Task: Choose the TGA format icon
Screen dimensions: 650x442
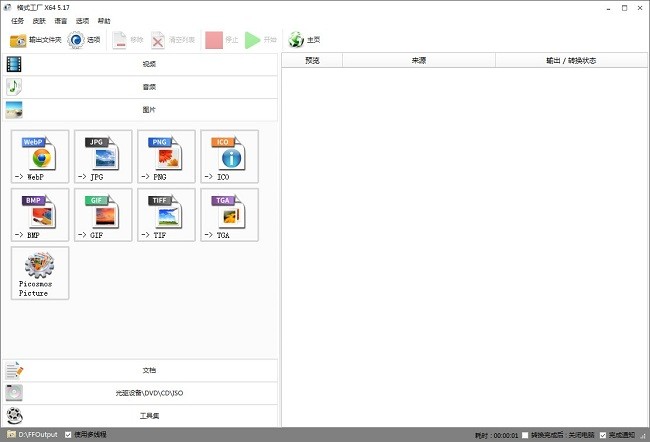Action: coord(229,214)
